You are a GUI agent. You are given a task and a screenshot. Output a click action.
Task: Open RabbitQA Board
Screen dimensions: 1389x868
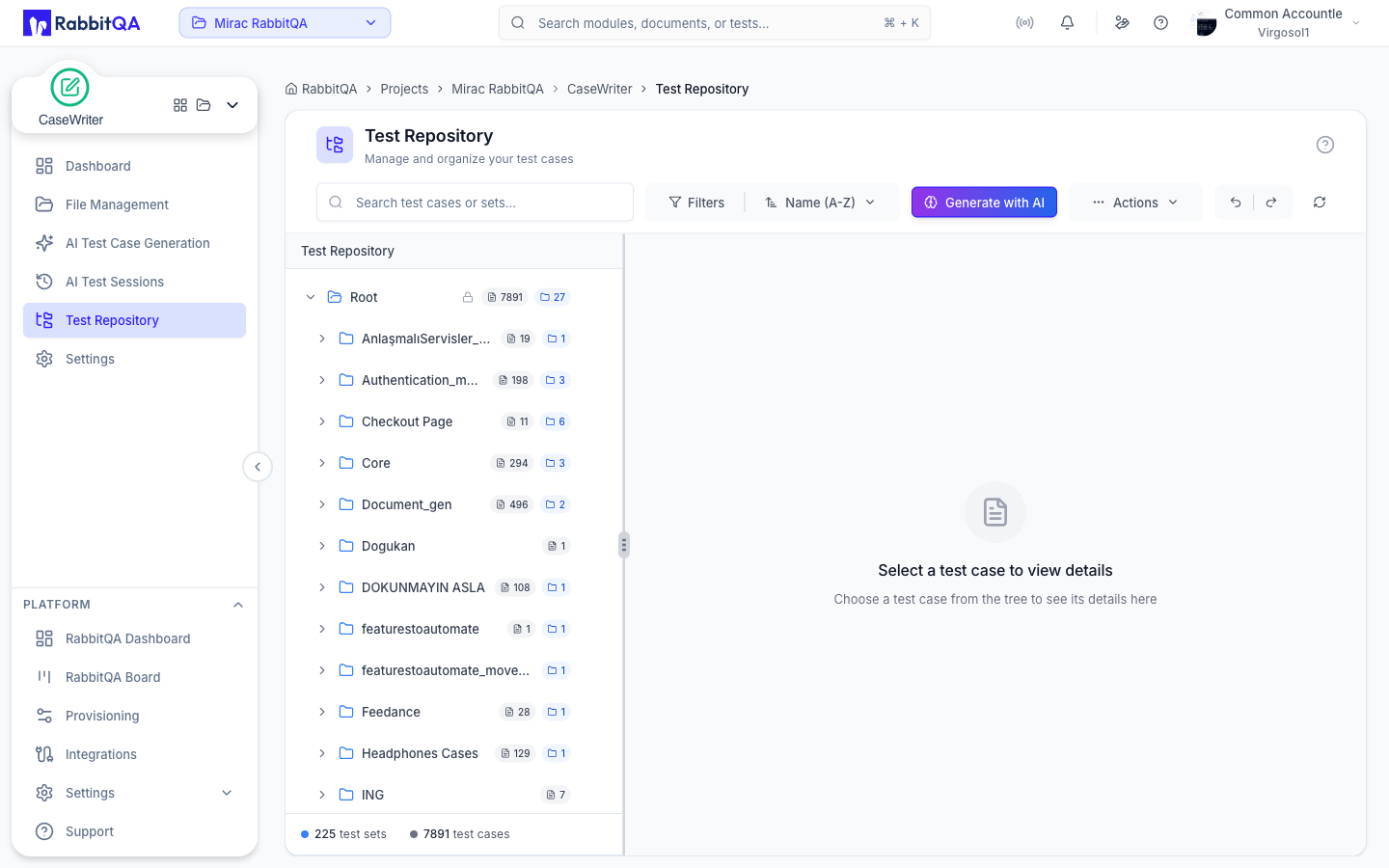click(x=134, y=677)
